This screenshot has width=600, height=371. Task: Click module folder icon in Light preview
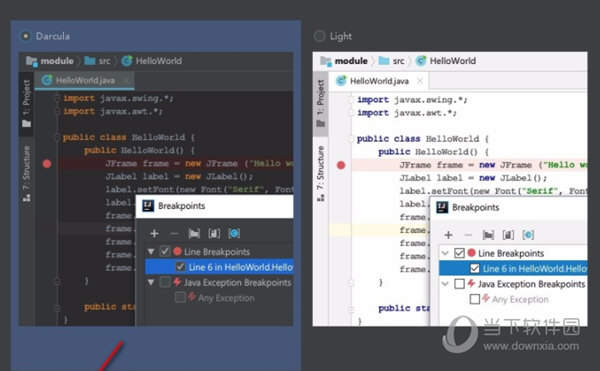click(x=326, y=61)
